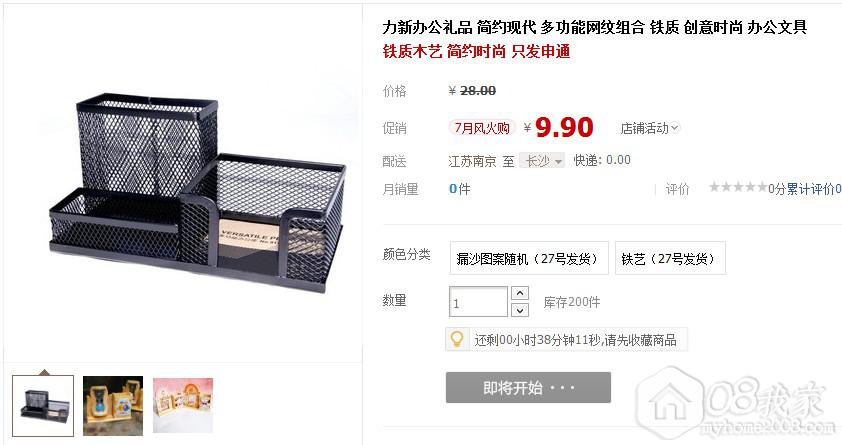
Task: Click the five-star rating icons
Action: (x=738, y=187)
